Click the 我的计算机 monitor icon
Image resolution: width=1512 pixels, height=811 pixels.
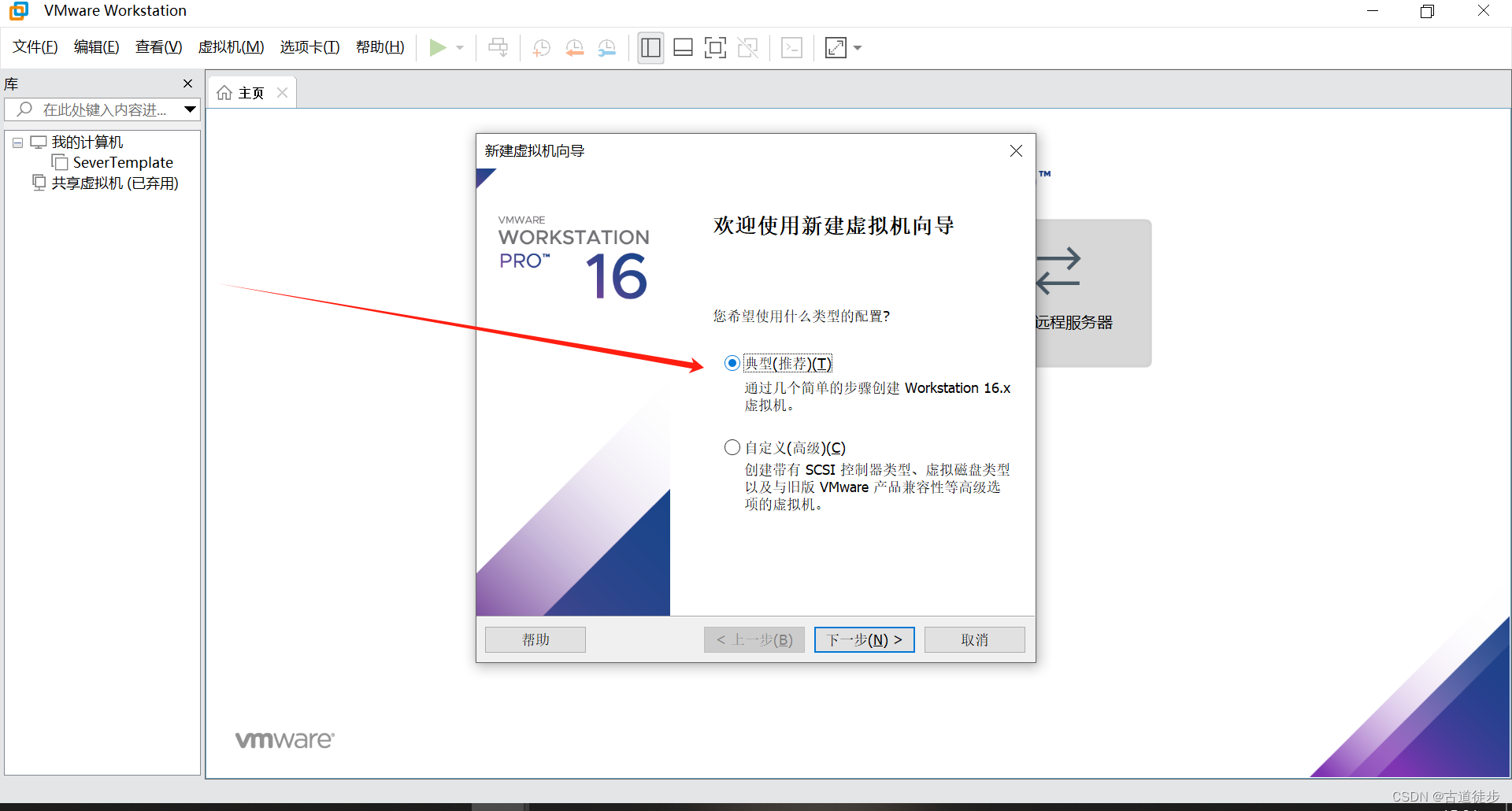[x=38, y=143]
